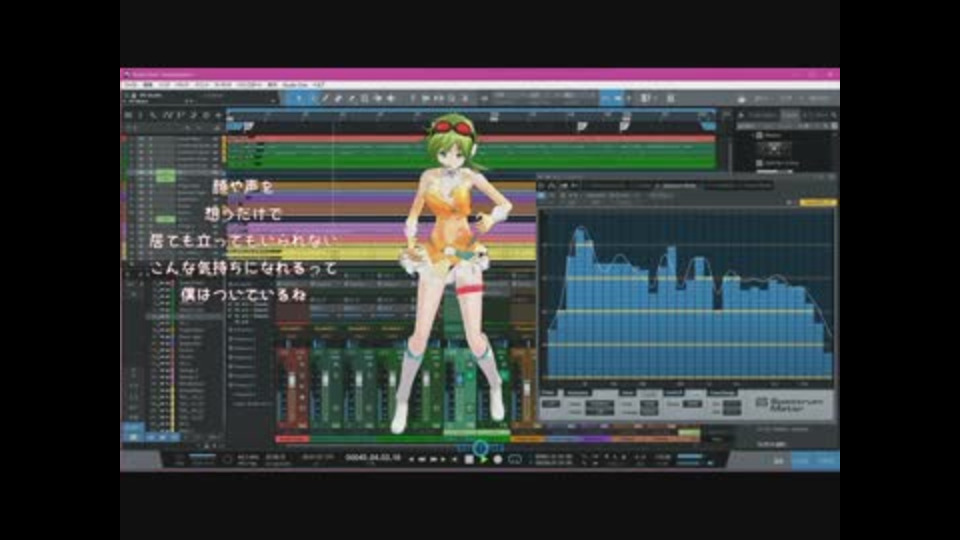Select the Mute tool in the toolbar

(364, 98)
